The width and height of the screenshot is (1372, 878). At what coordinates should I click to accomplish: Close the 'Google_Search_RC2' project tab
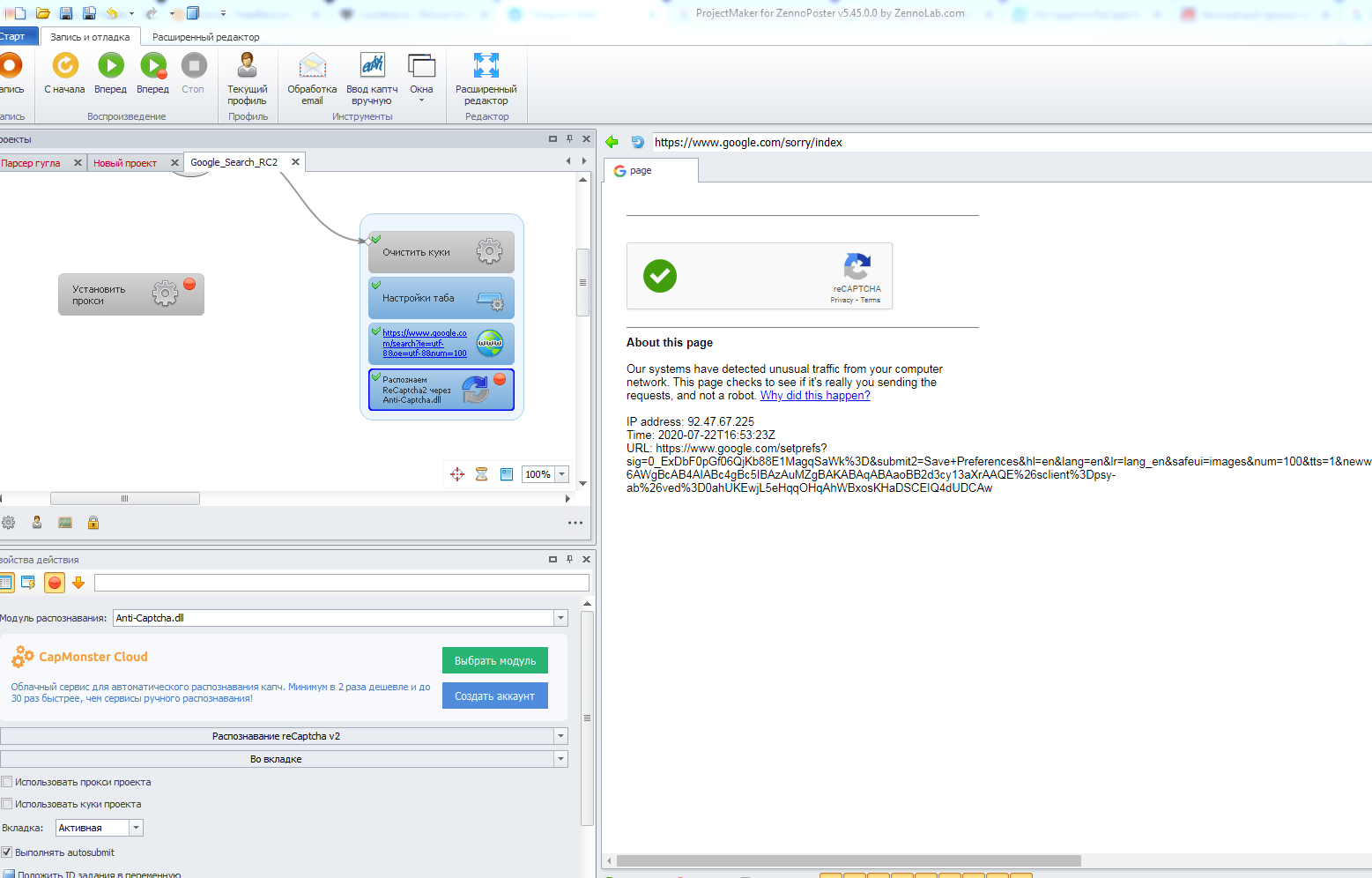[296, 162]
